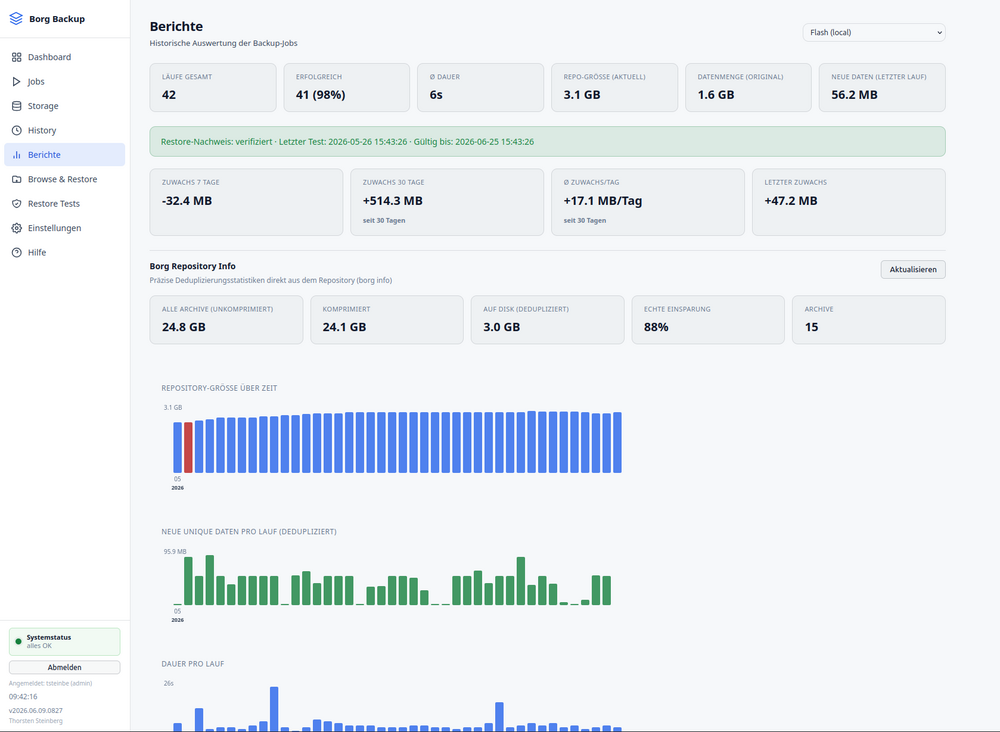Go to the Restore Tests menu entry

(x=64, y=203)
